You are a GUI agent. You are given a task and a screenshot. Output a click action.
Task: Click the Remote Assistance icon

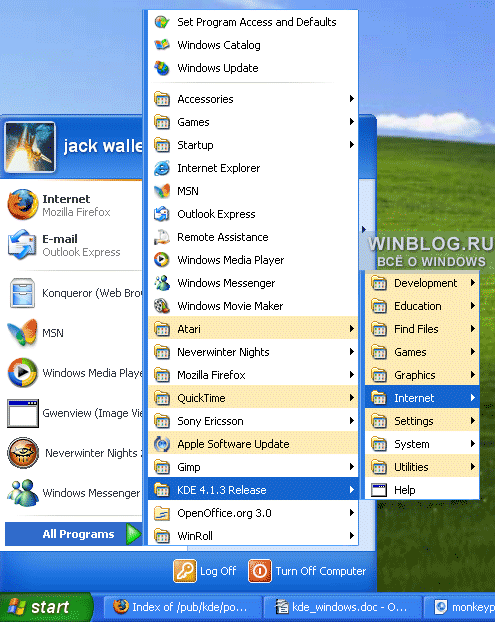click(162, 237)
